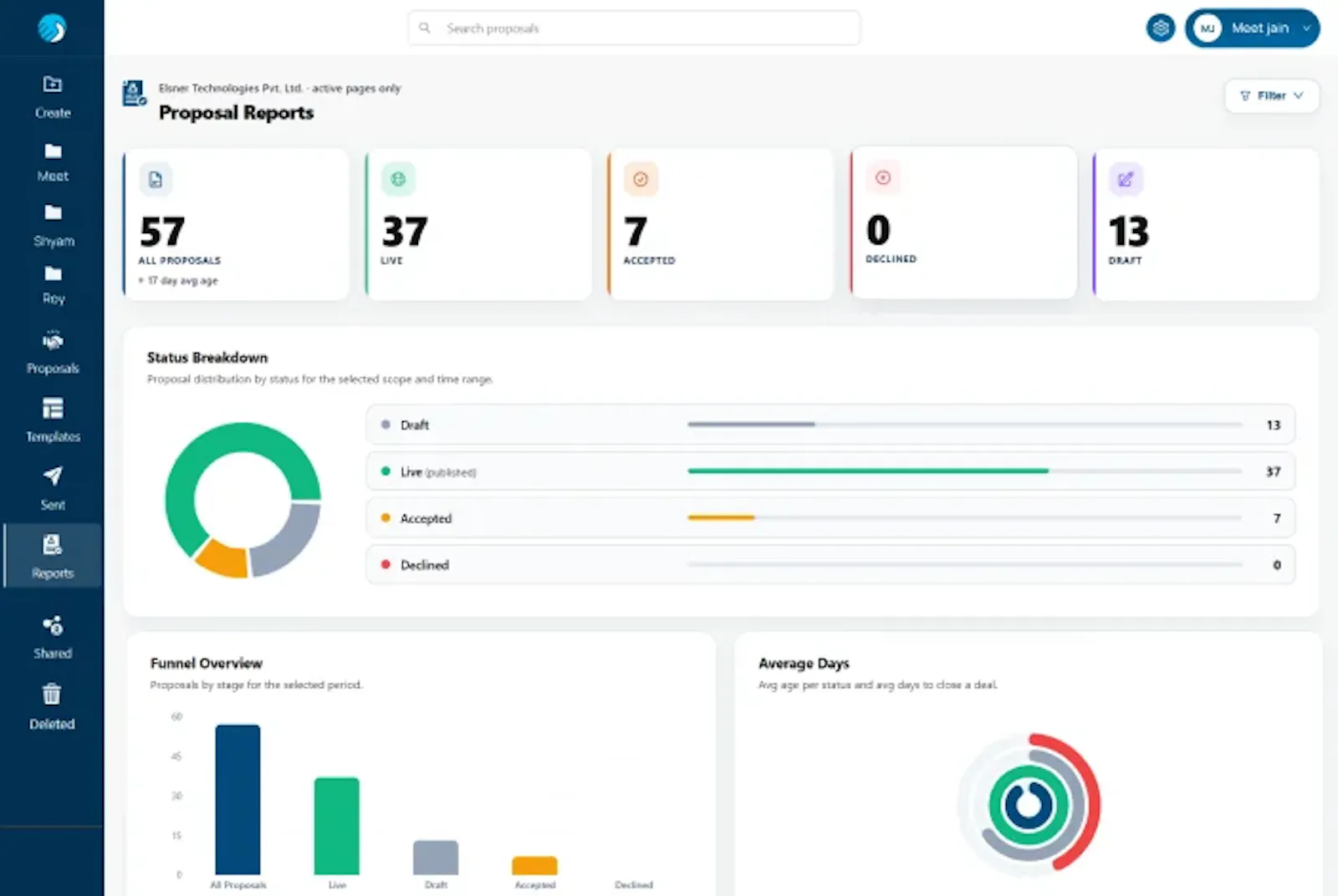
Task: Click the Live green progress bar
Action: (868, 471)
